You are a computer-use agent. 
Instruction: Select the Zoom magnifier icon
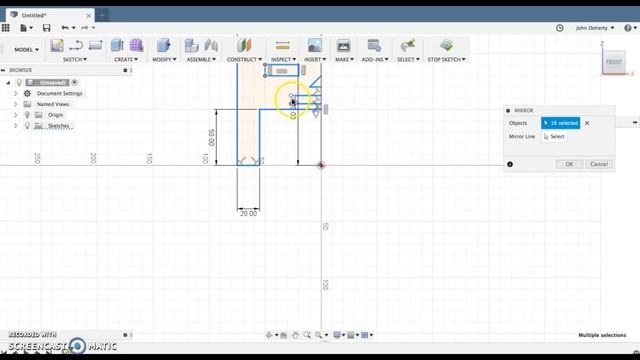307,335
